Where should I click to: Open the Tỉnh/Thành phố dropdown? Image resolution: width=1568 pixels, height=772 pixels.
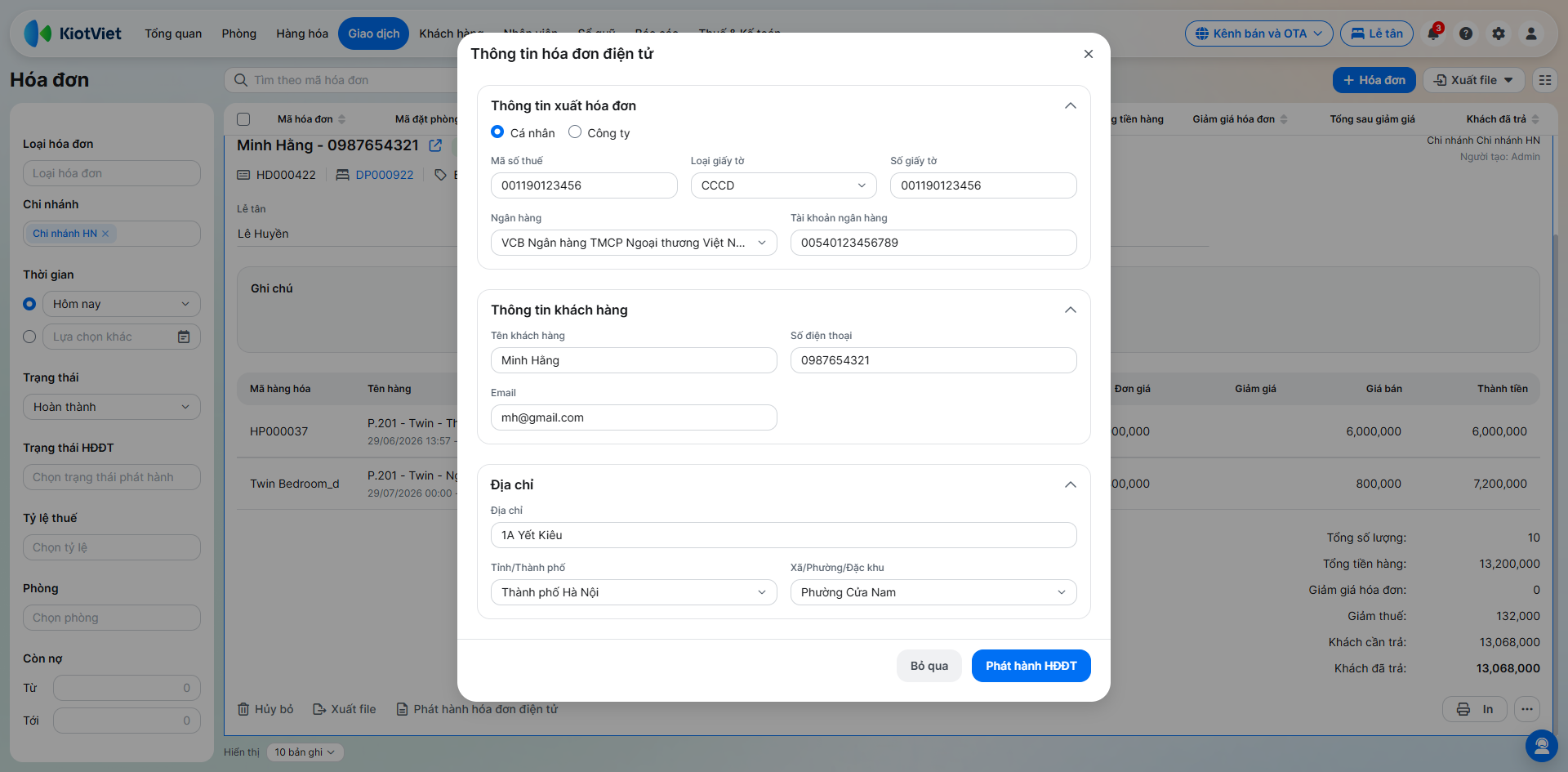pos(634,592)
